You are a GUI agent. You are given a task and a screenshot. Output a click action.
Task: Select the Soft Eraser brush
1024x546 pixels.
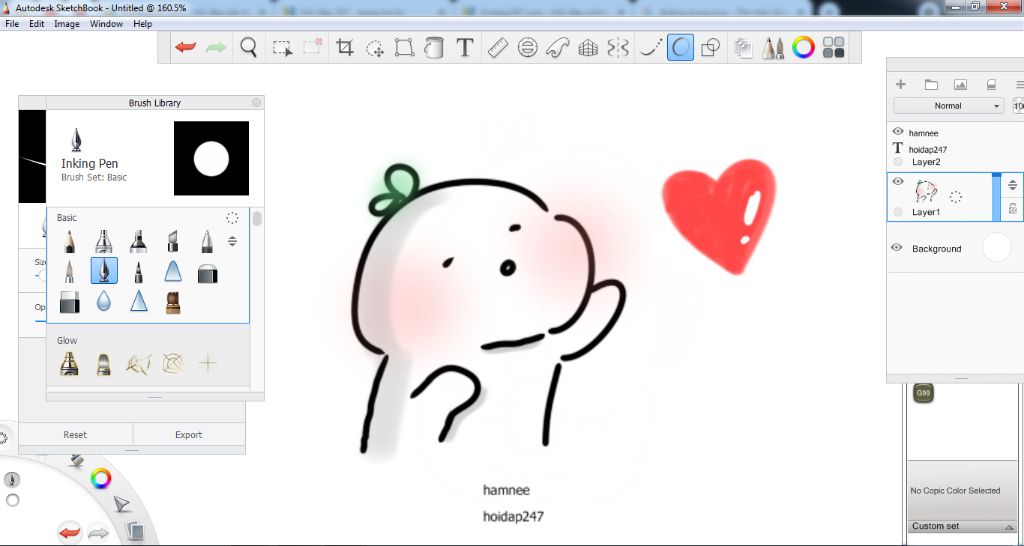point(69,302)
